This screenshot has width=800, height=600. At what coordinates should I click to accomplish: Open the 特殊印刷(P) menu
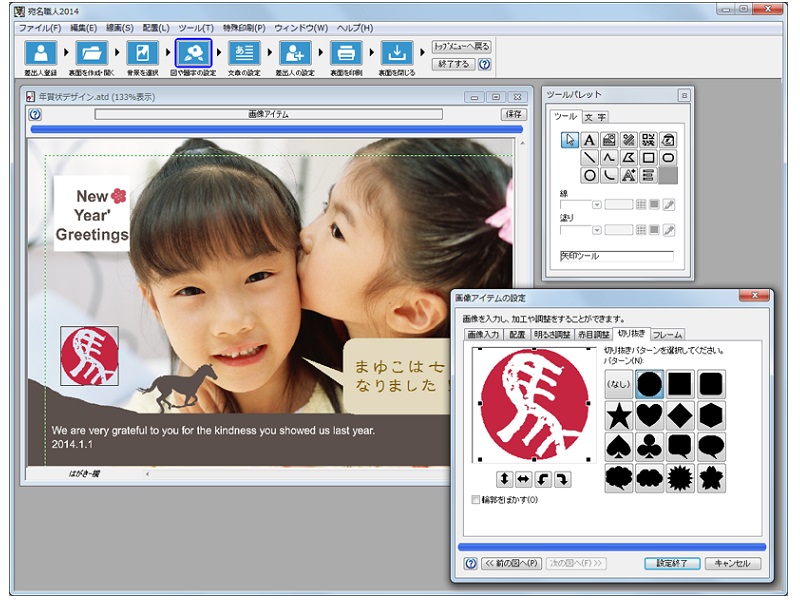coord(245,28)
